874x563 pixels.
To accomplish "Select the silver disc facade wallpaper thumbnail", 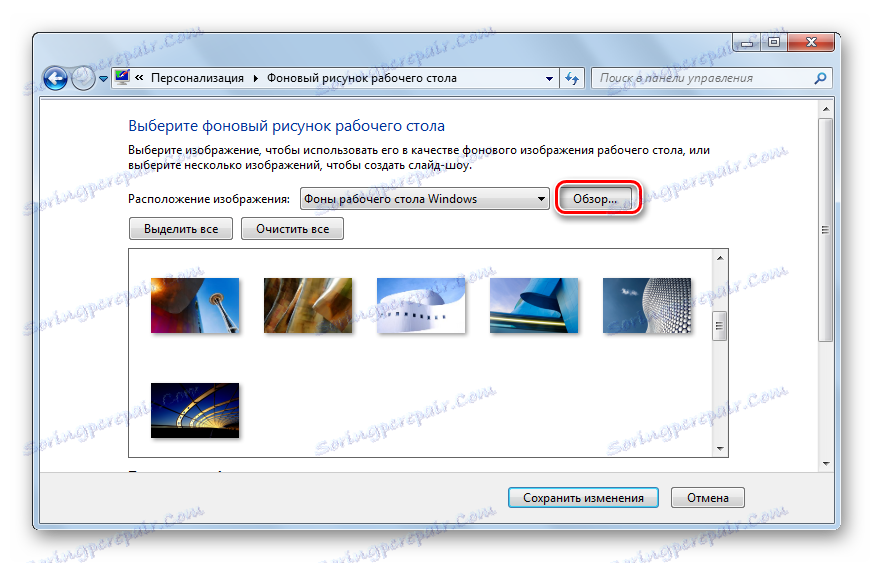I will [x=647, y=305].
